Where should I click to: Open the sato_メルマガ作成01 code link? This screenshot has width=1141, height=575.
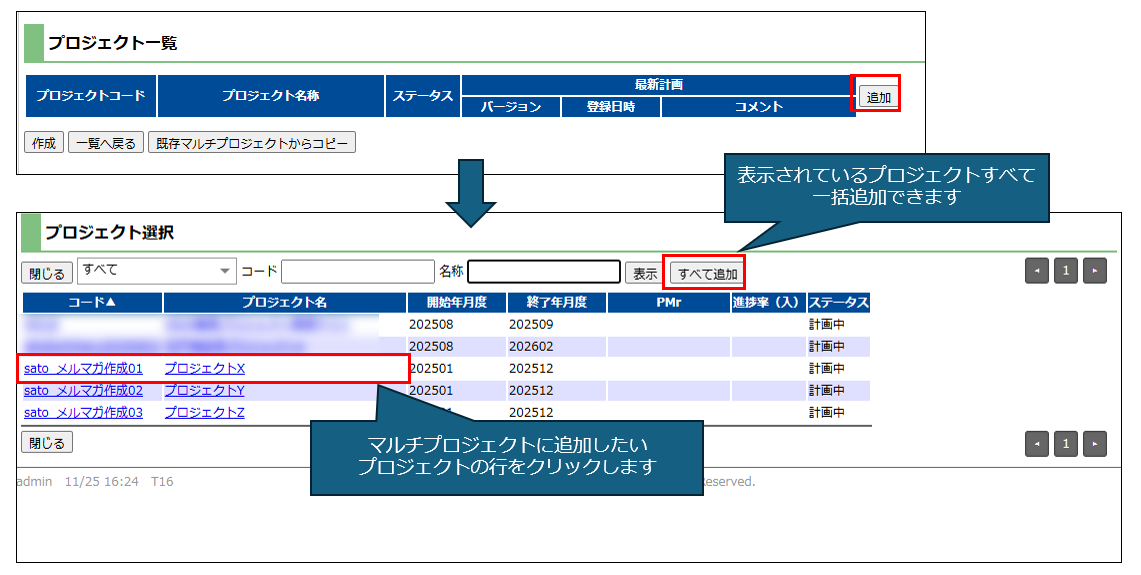pos(83,368)
